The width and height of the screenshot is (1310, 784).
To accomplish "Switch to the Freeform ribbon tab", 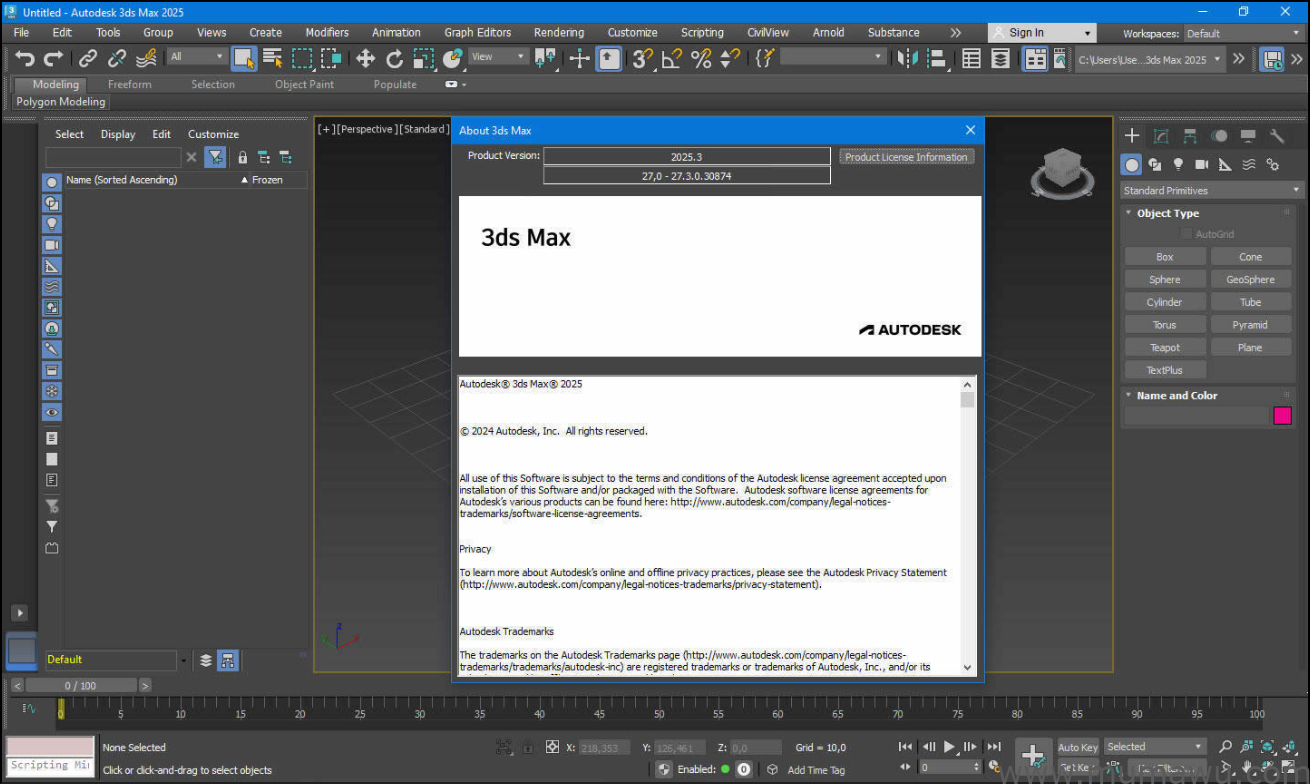I will [129, 84].
